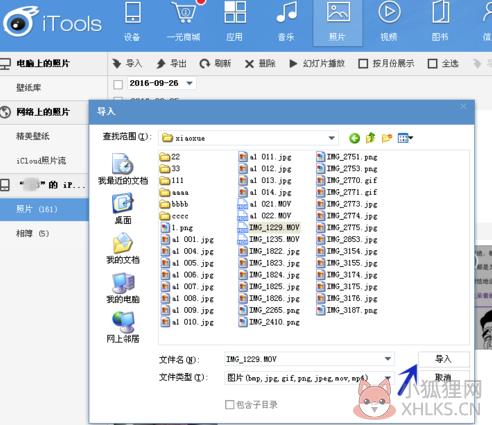Image resolution: width=492 pixels, height=425 pixels.
Task: Select the folder named aaaa
Action: [174, 192]
